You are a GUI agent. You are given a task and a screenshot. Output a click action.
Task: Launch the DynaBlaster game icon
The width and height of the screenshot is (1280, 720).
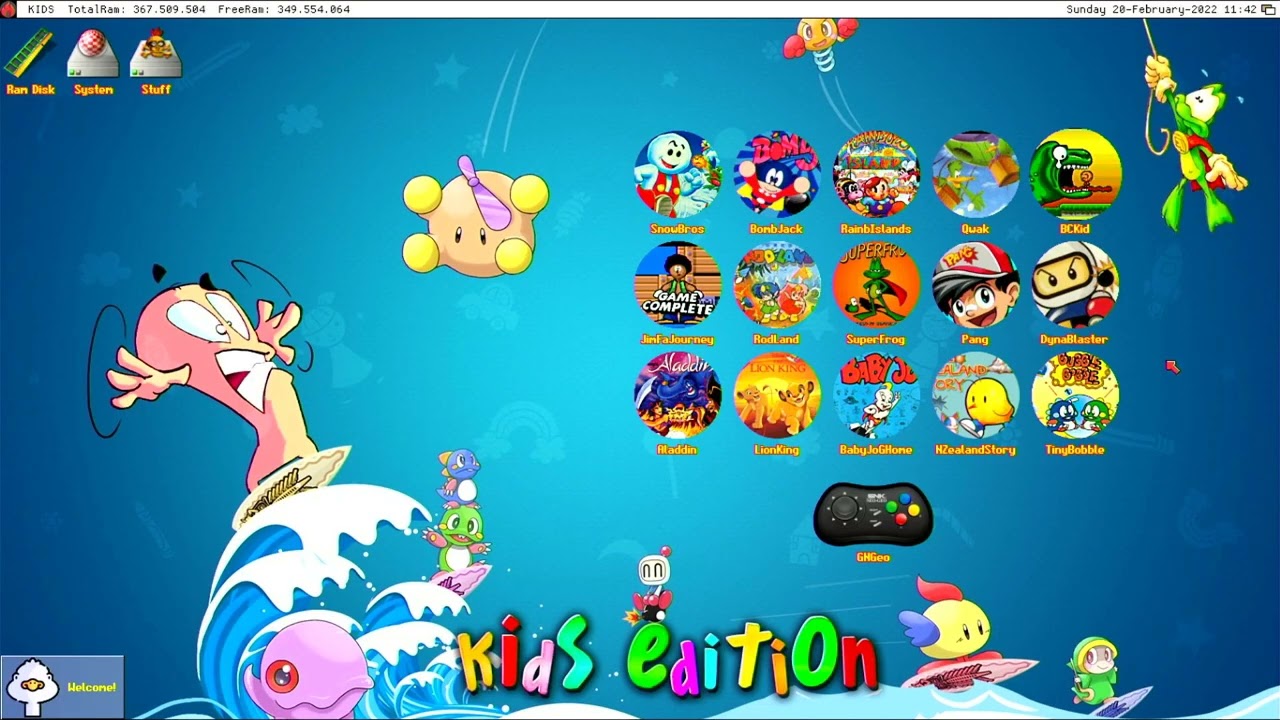pos(1075,285)
